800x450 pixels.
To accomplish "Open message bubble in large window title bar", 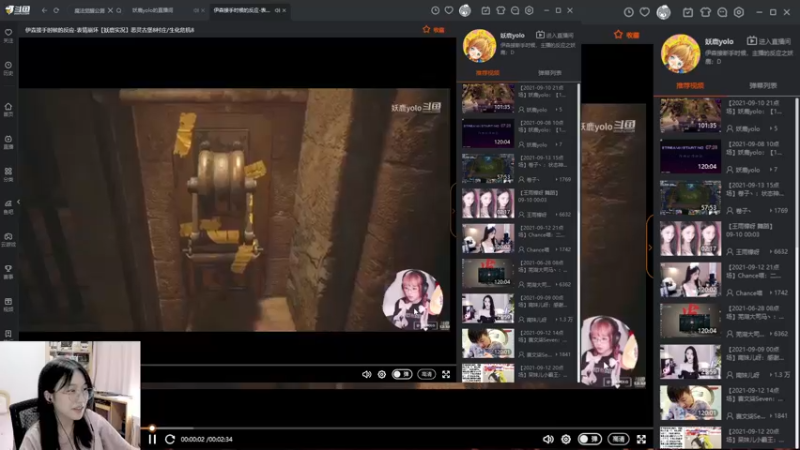I will [x=722, y=12].
